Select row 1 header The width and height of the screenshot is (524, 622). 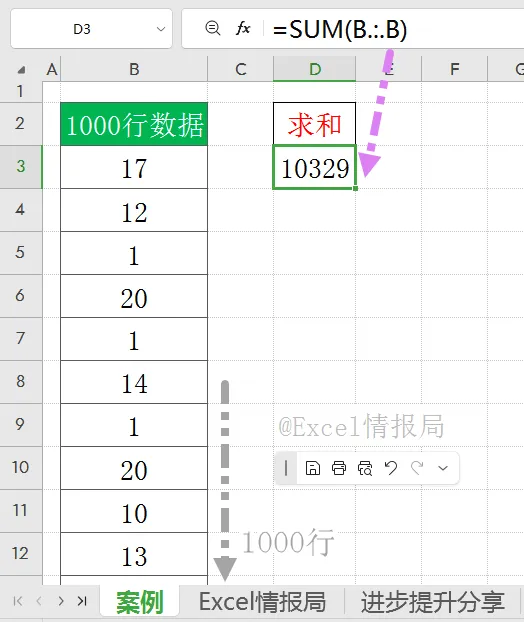tap(21, 92)
